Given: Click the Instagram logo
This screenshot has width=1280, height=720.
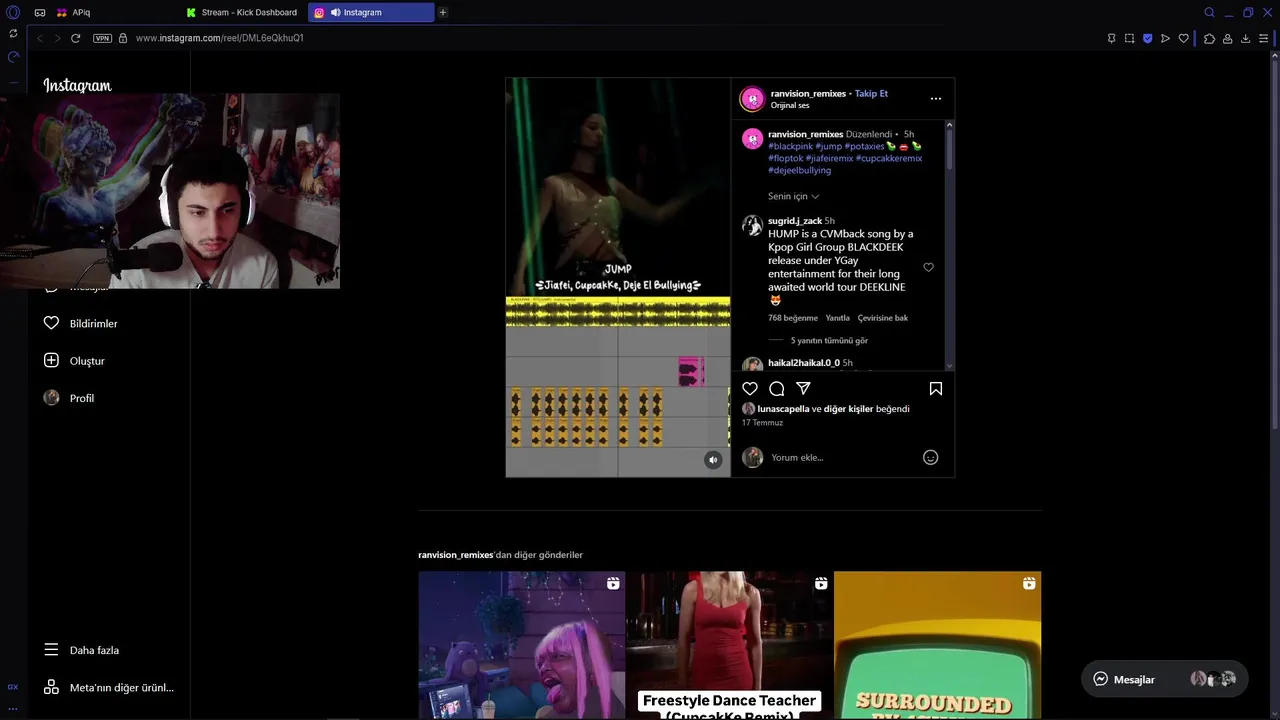Looking at the screenshot, I should 77,86.
